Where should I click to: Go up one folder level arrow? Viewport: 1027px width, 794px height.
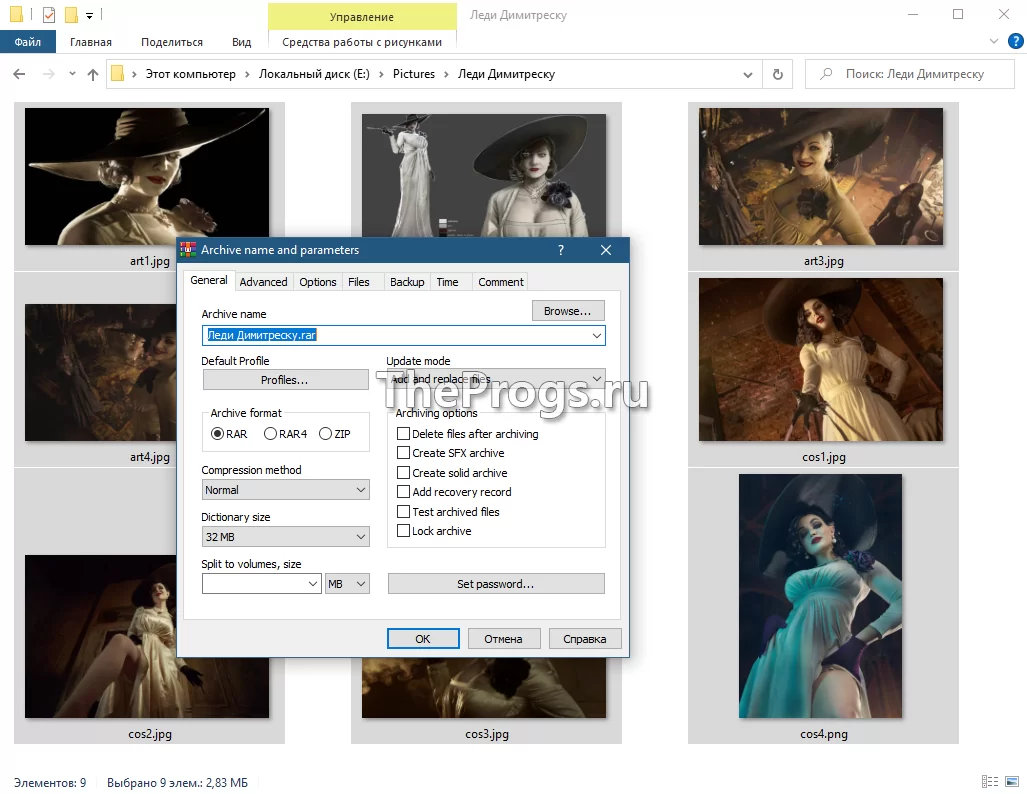(93, 74)
